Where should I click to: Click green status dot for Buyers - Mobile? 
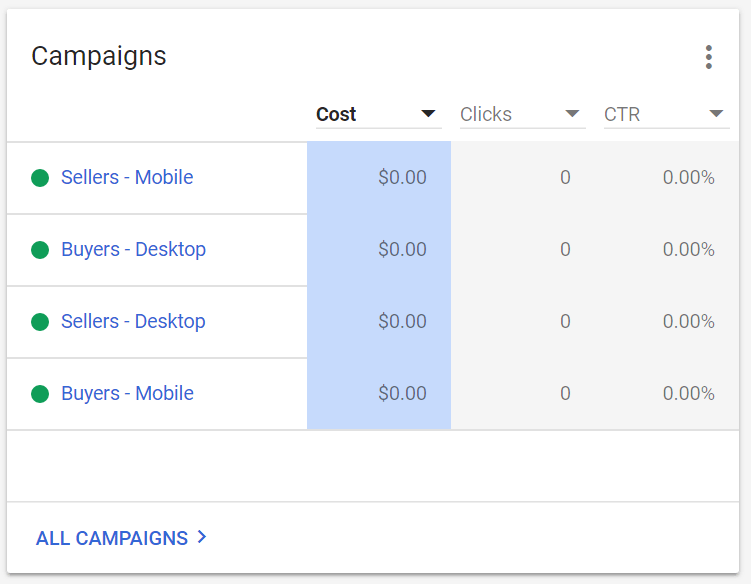(40, 394)
